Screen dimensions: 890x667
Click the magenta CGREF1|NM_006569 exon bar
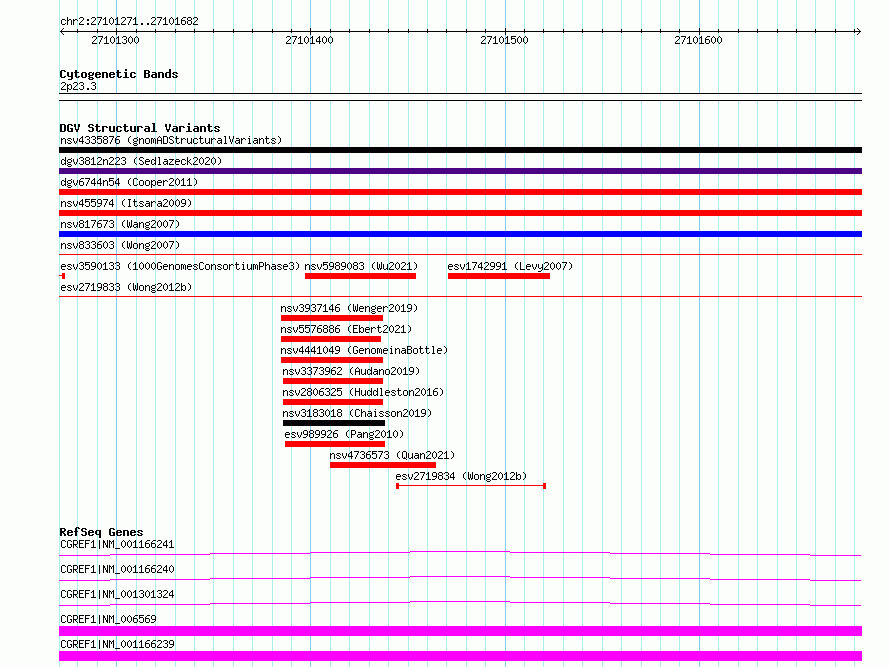pyautogui.click(x=460, y=631)
